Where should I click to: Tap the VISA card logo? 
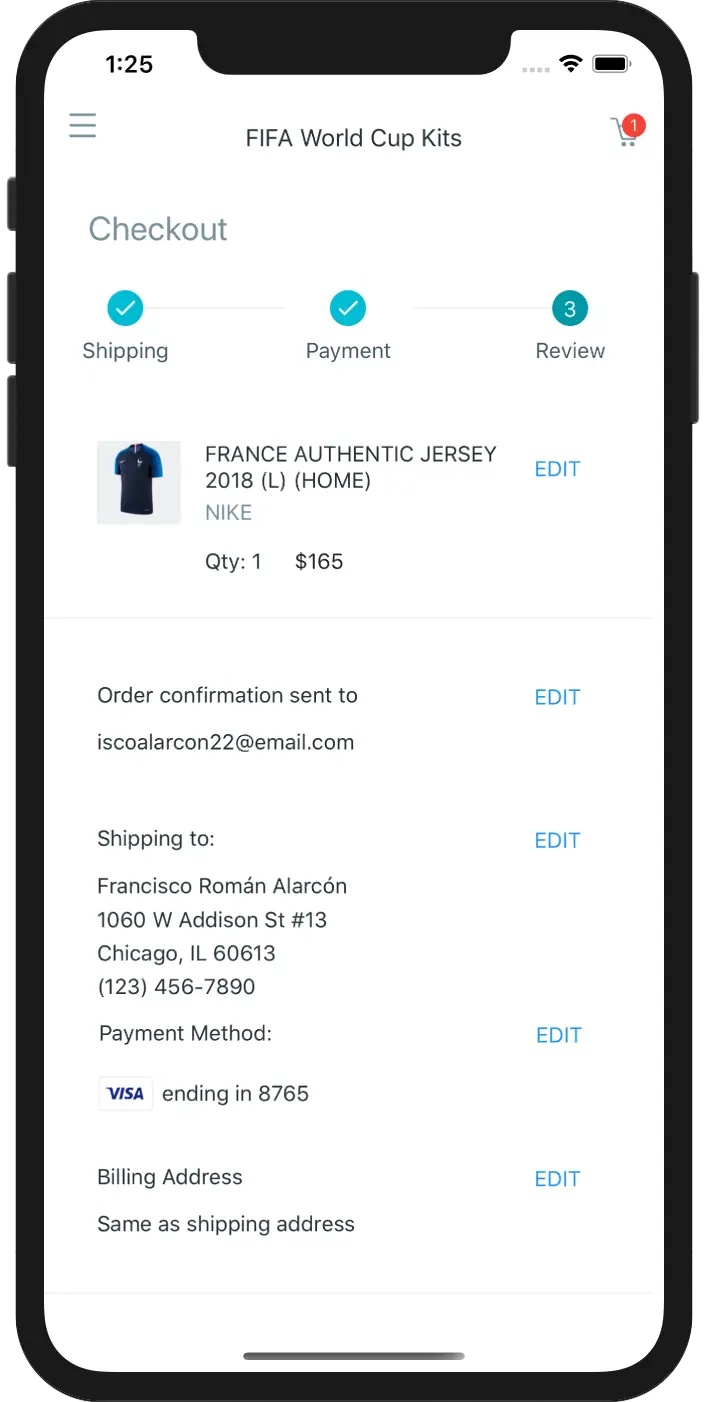point(126,1094)
